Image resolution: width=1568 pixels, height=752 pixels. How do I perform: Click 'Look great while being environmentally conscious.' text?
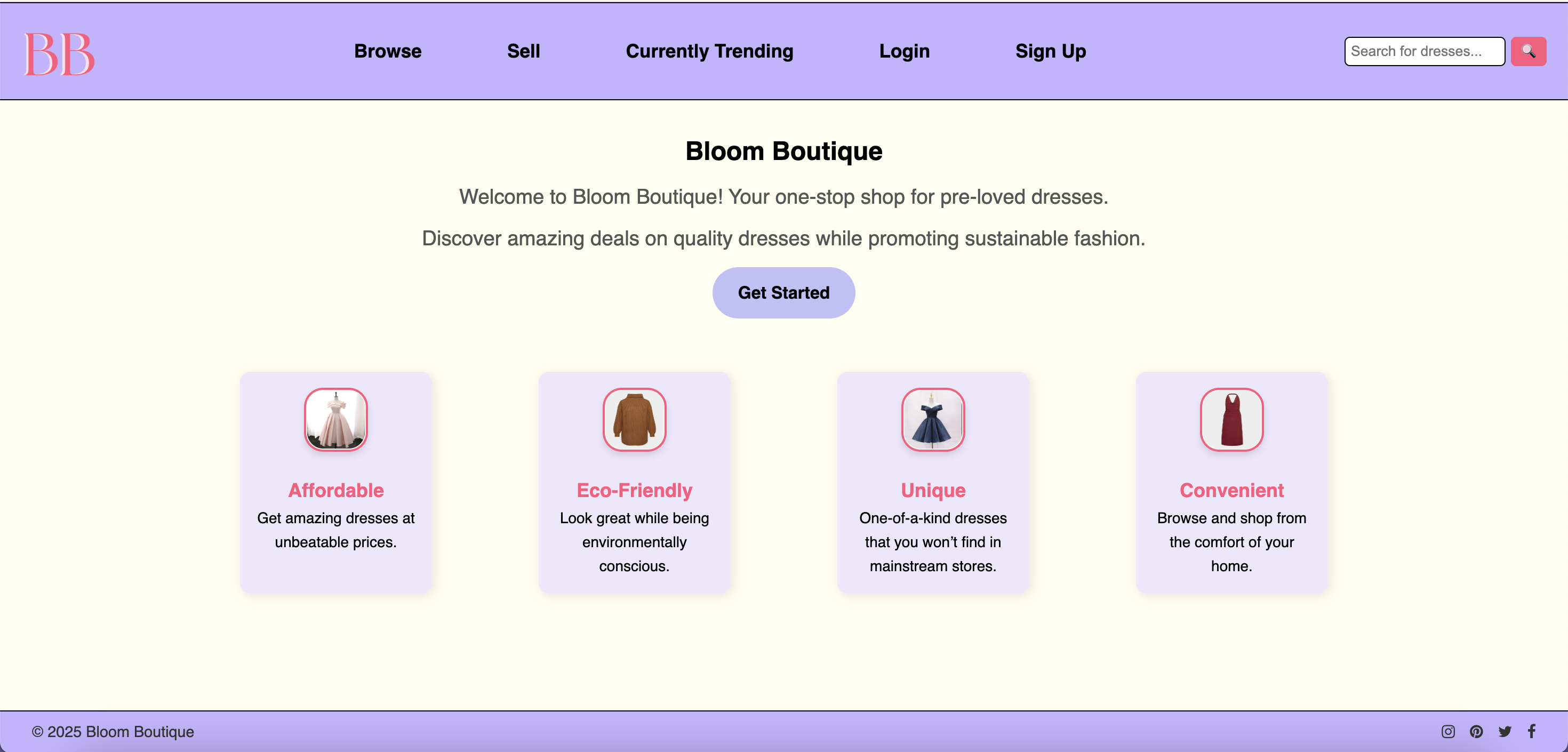(x=634, y=542)
